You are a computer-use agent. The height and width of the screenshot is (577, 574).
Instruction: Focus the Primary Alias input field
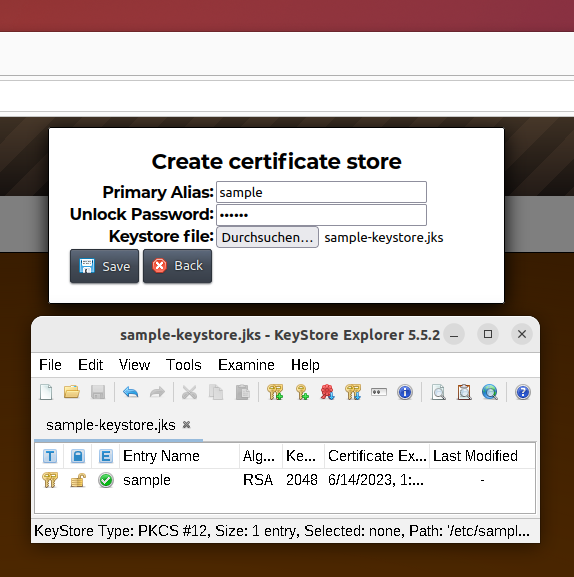coord(321,192)
